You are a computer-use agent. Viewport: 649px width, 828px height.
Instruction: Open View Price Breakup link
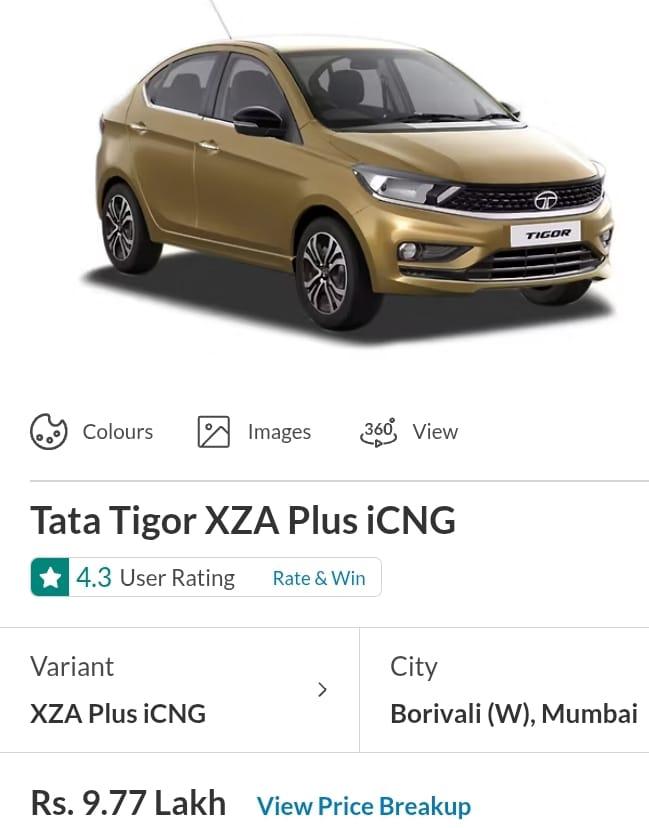pyautogui.click(x=364, y=806)
